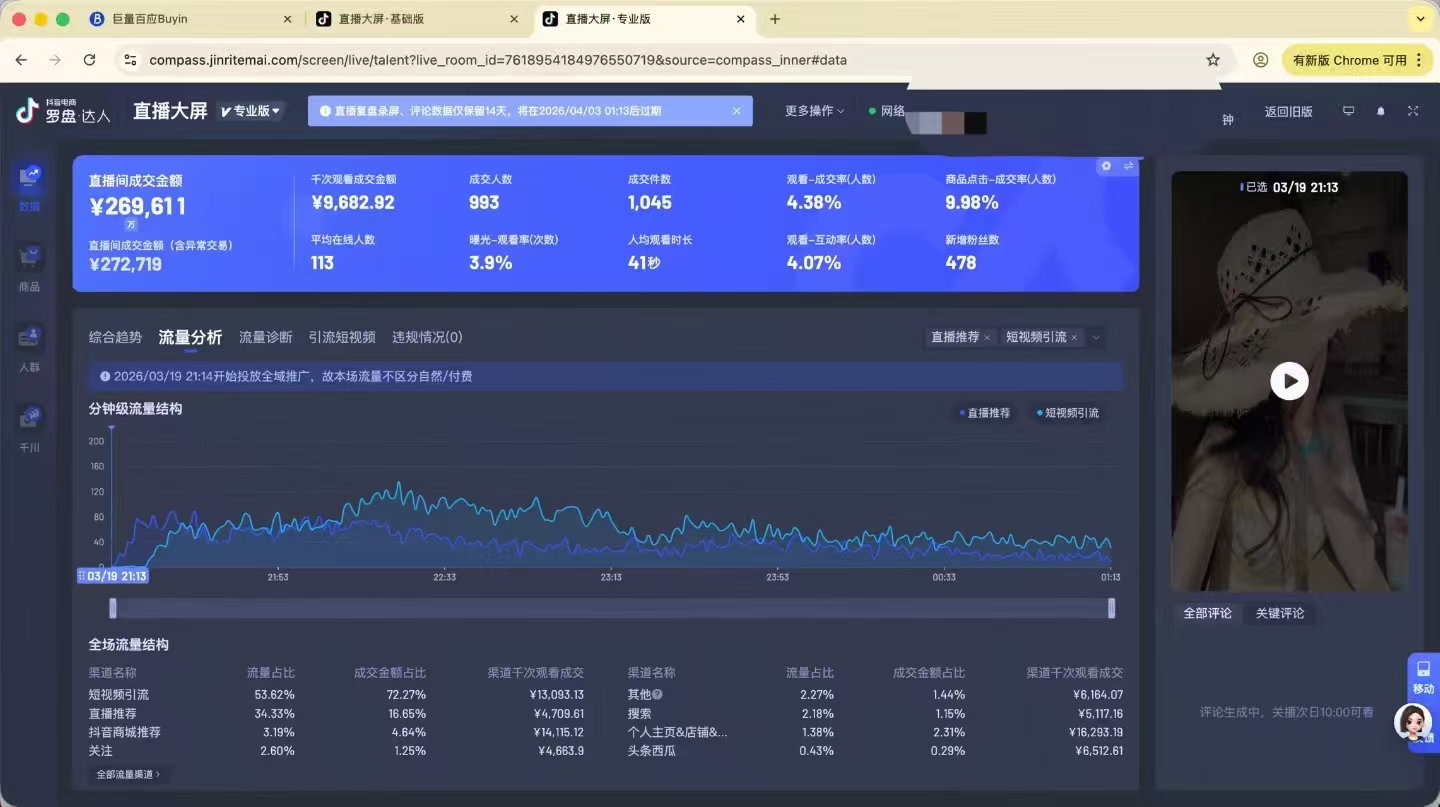Switch to the 关键评论 tab
Image resolution: width=1440 pixels, height=807 pixels.
coord(1280,613)
